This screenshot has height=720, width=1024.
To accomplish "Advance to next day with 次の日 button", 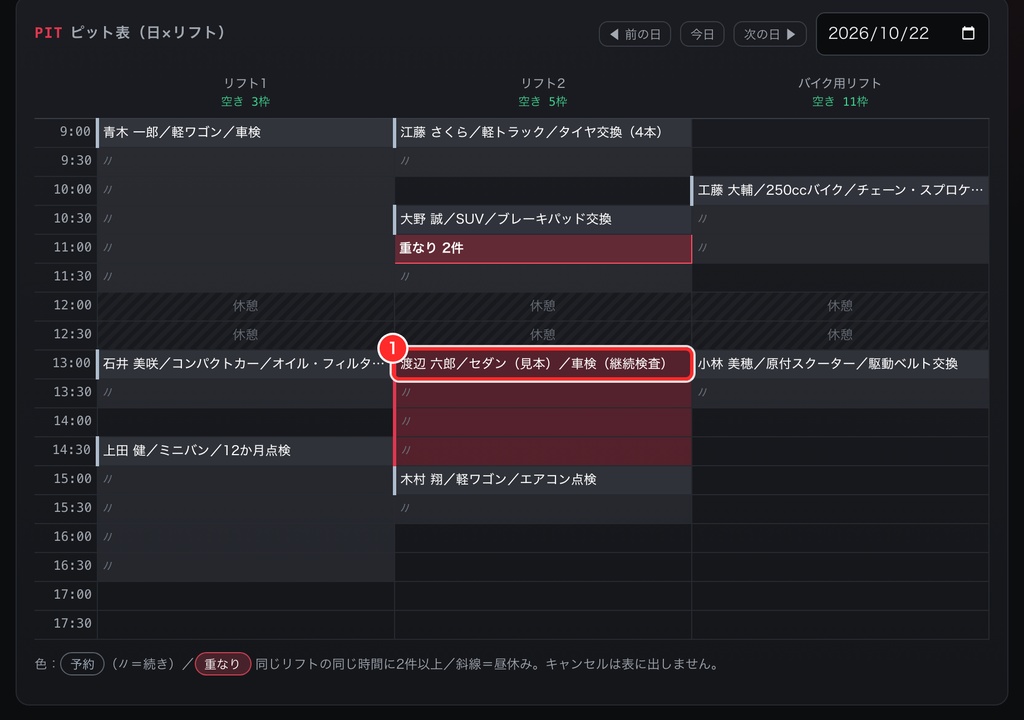I will pos(770,34).
